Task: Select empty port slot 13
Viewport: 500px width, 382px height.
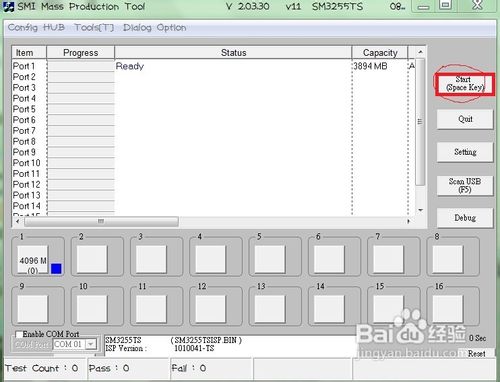Action: pyautogui.click(x=270, y=309)
